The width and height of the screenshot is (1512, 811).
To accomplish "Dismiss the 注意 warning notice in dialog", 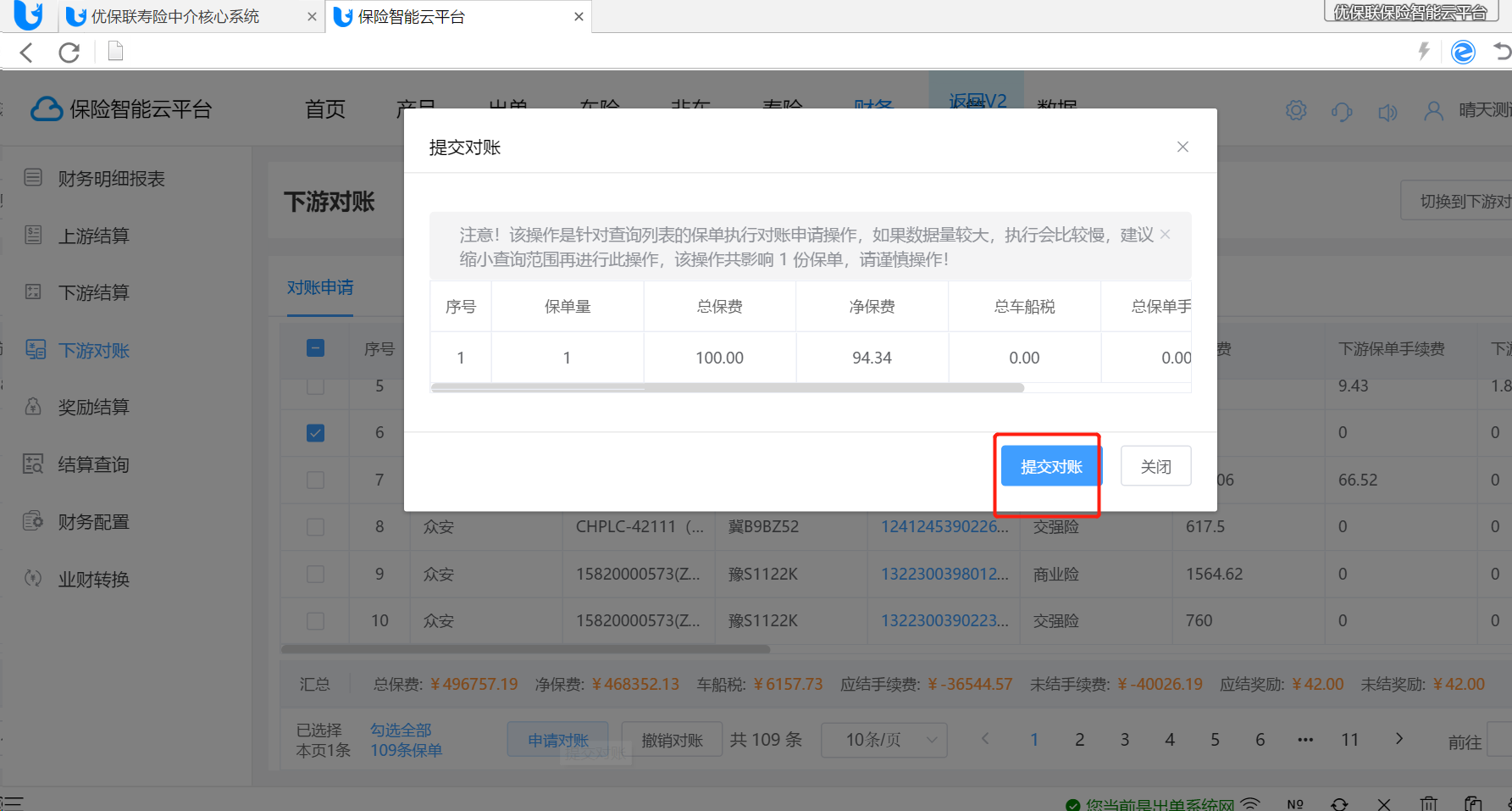I will pyautogui.click(x=1166, y=234).
